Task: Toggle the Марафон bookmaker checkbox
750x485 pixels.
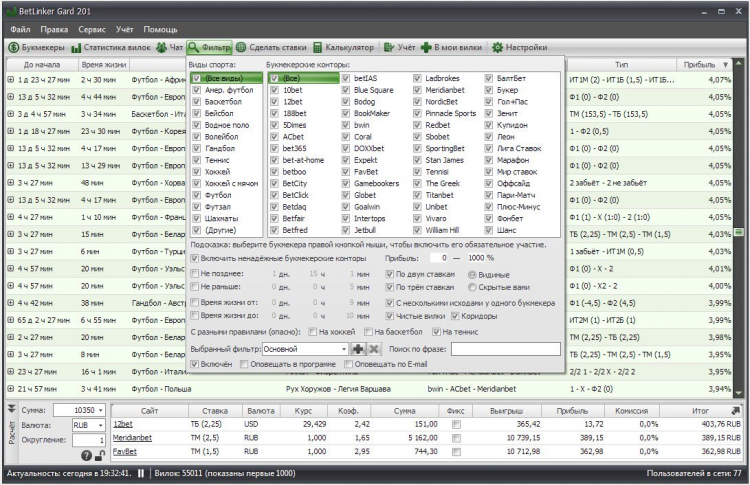Action: tap(488, 160)
